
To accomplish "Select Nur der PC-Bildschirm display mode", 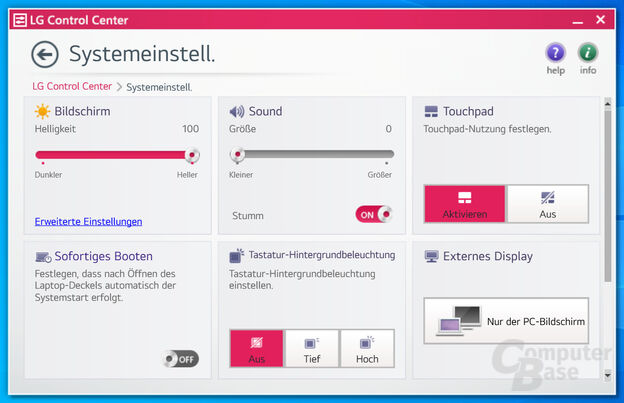I will [505, 322].
